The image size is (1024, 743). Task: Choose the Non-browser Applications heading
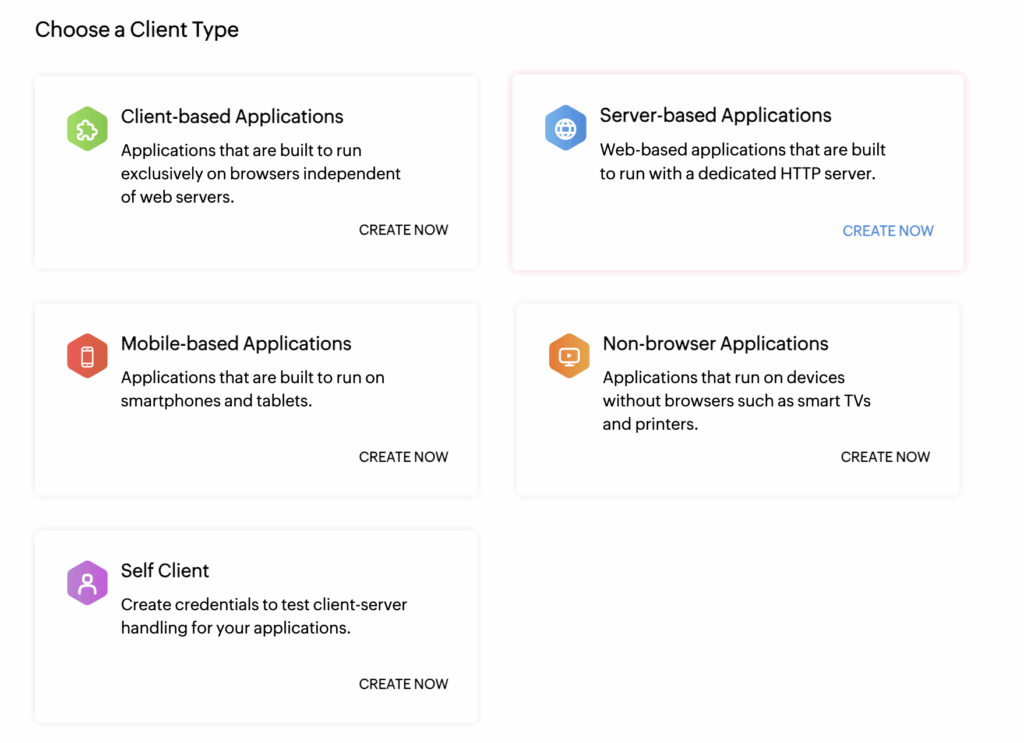pyautogui.click(x=715, y=344)
